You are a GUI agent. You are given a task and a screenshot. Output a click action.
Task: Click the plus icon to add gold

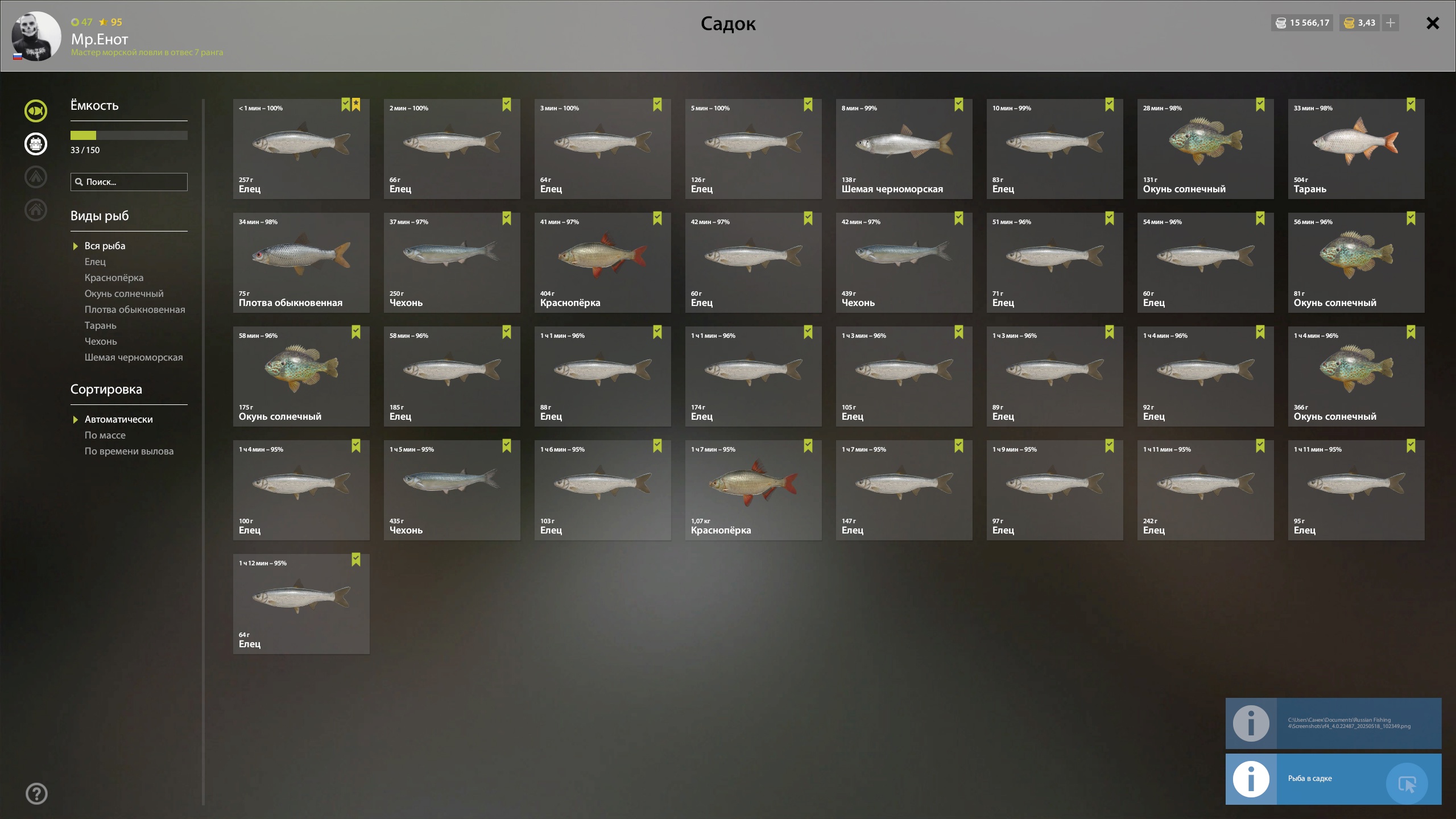pyautogui.click(x=1391, y=23)
